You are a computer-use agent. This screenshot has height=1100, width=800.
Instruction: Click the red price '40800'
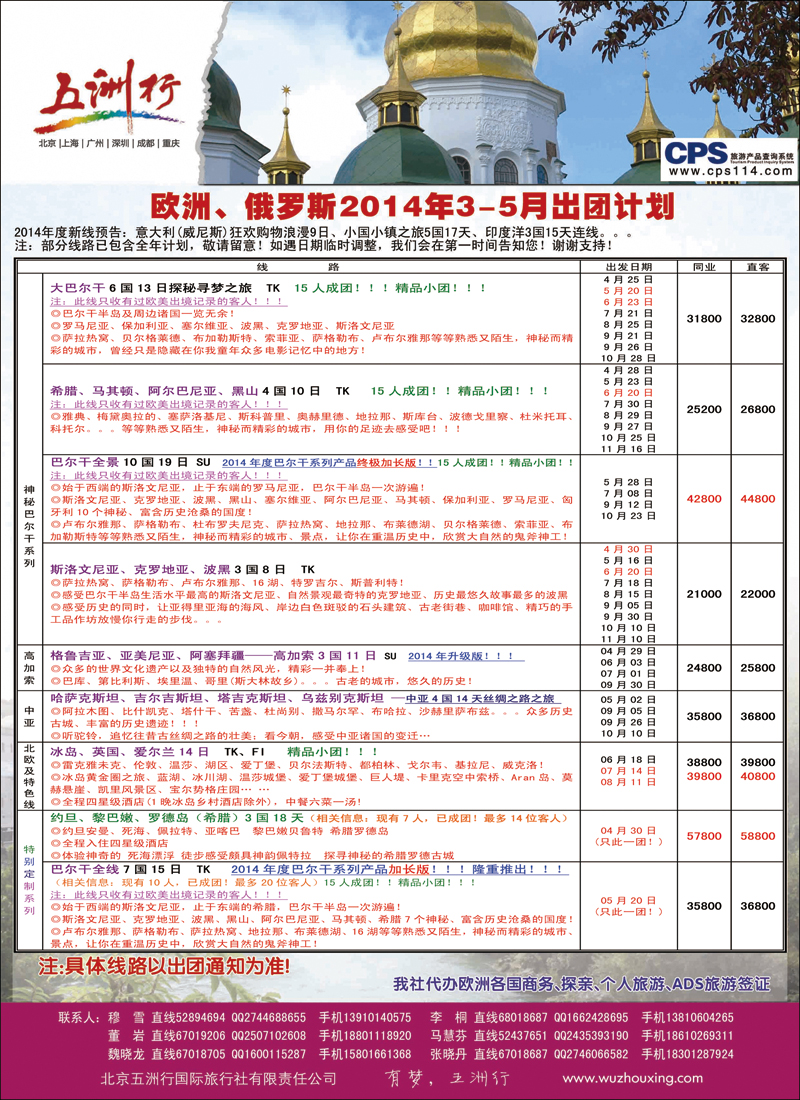coord(758,776)
